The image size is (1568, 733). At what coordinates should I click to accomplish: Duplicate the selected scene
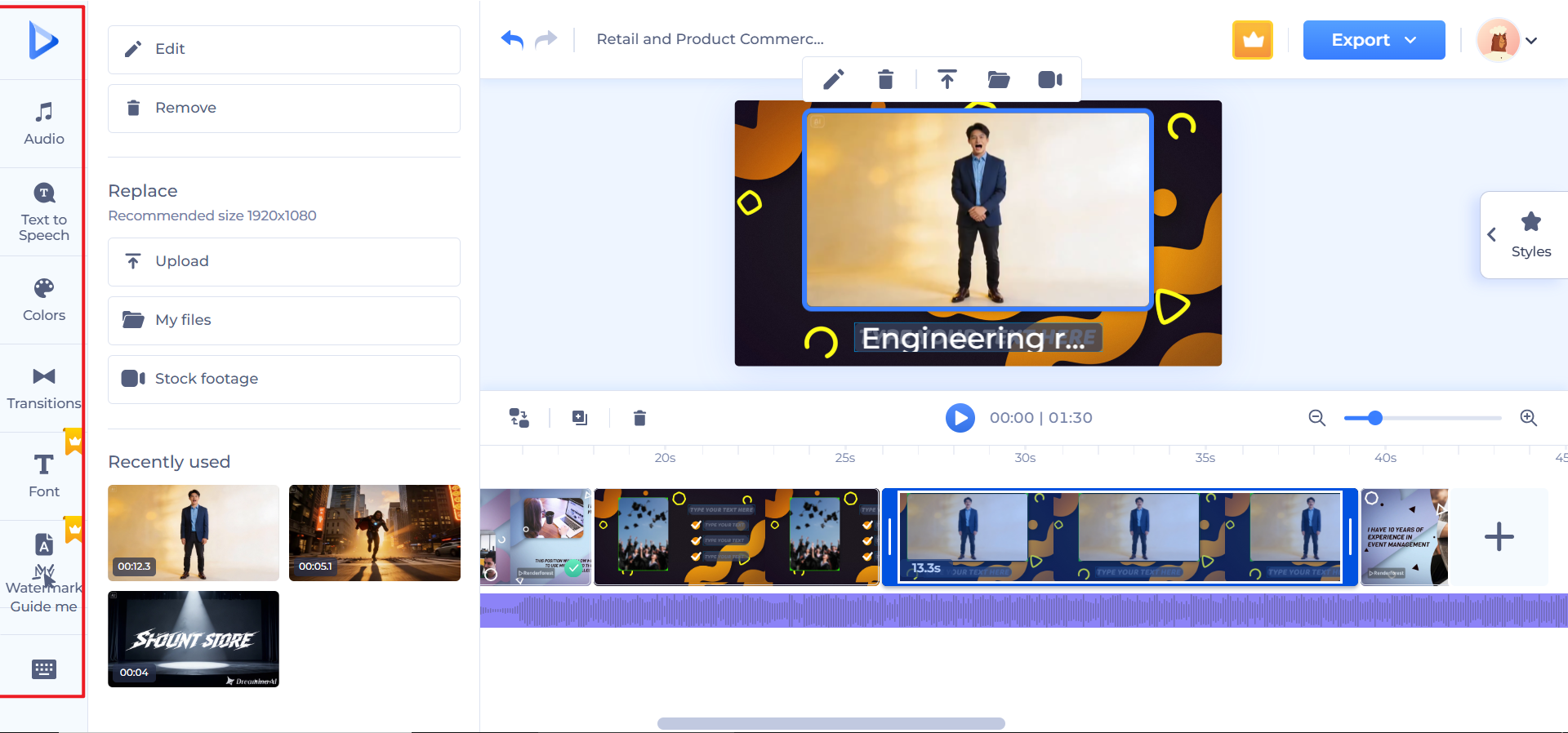click(x=580, y=418)
